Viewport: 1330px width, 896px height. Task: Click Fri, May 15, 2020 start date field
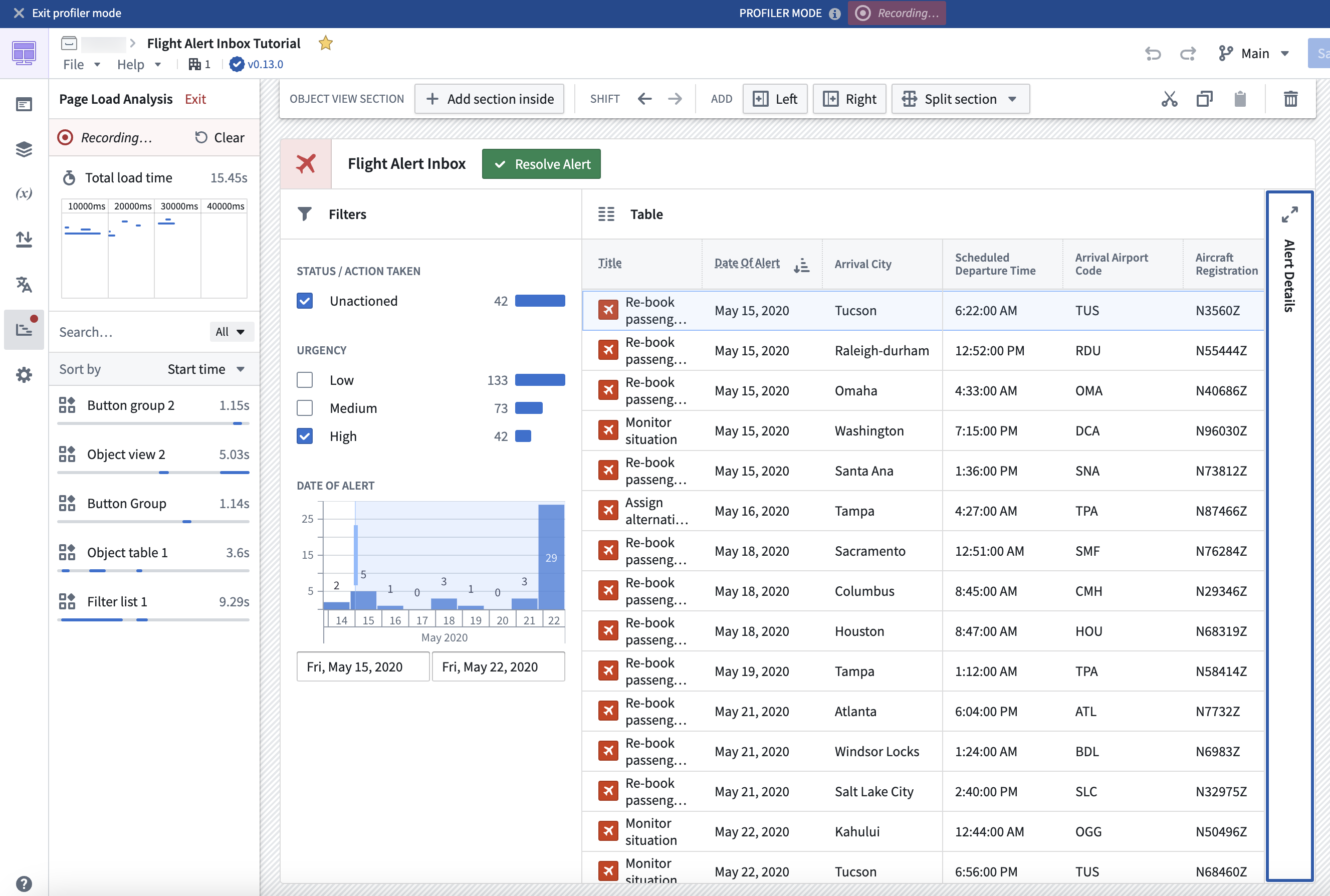tap(363, 667)
